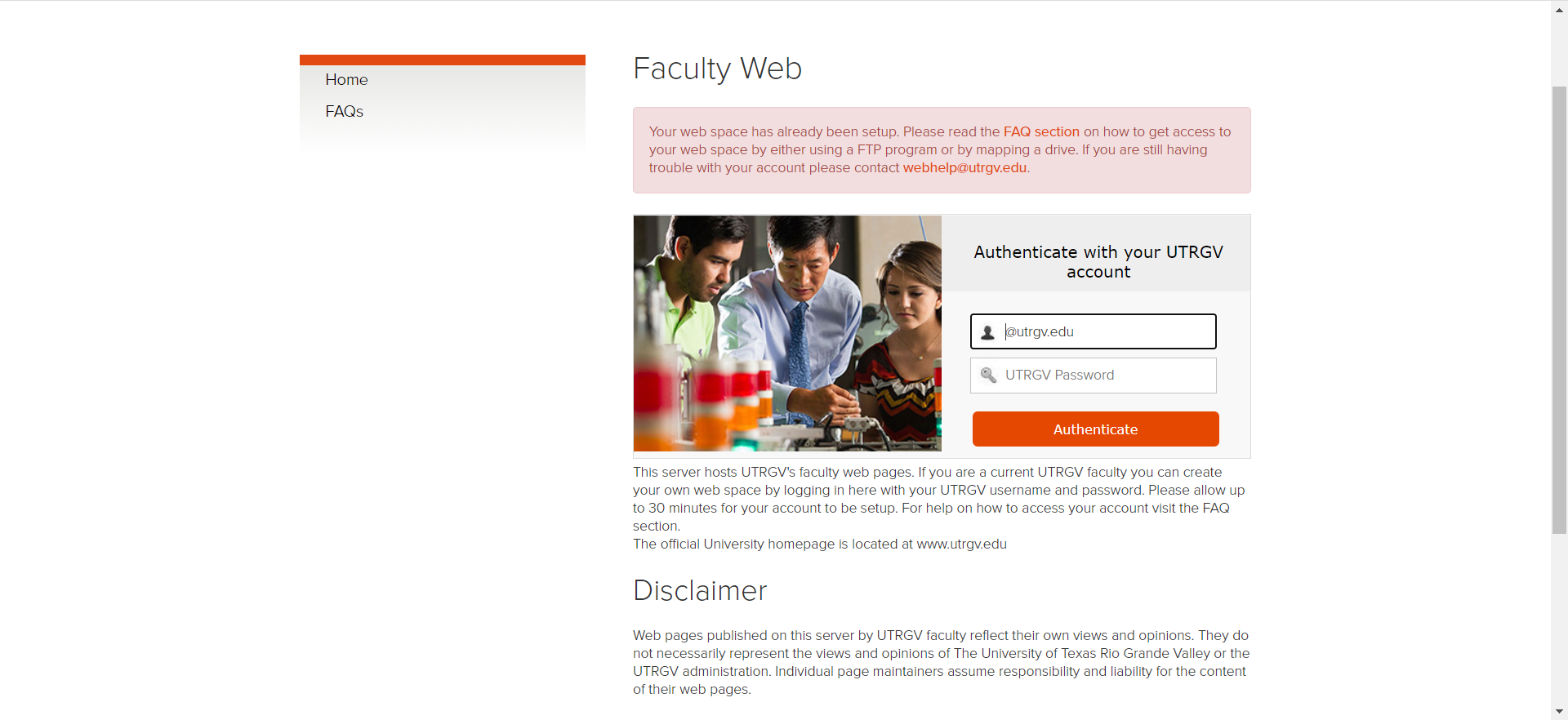
Task: Click the orange bar above sidebar menu
Action: pyautogui.click(x=442, y=60)
